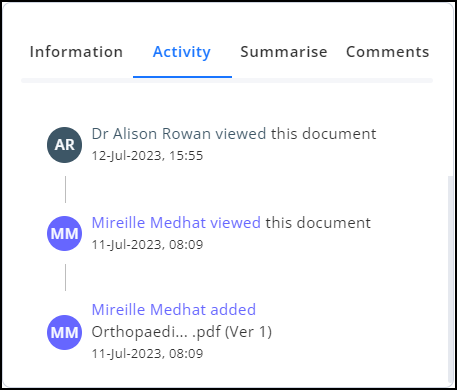Screen dimensions: 457x390
Task: Click 'this document' text in Mireille's viewed entry
Action: [318, 223]
